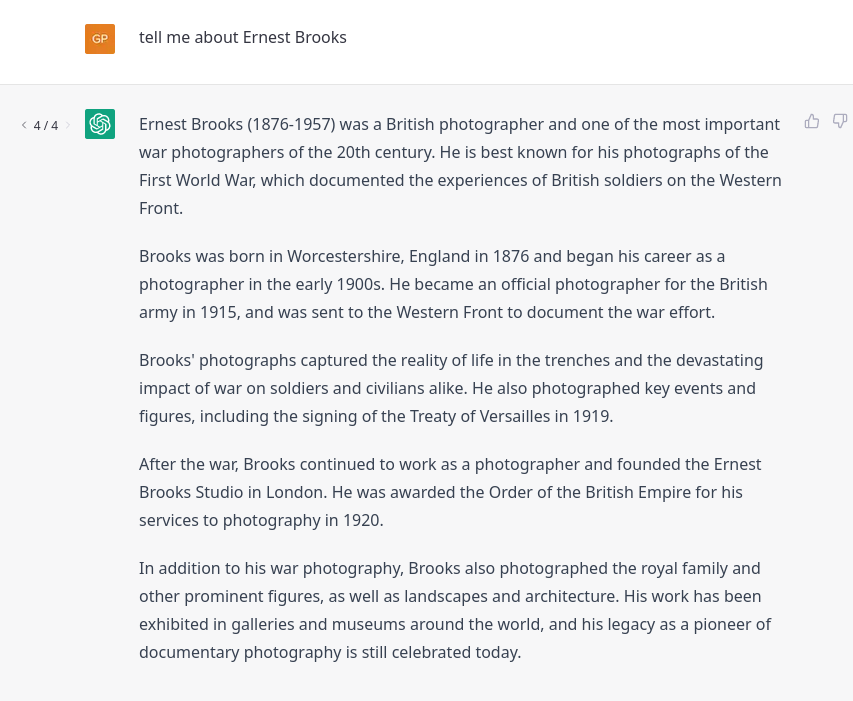The width and height of the screenshot is (853, 701).
Task: Click the paragraph starting 'After the war, Brooks'
Action: [450, 492]
